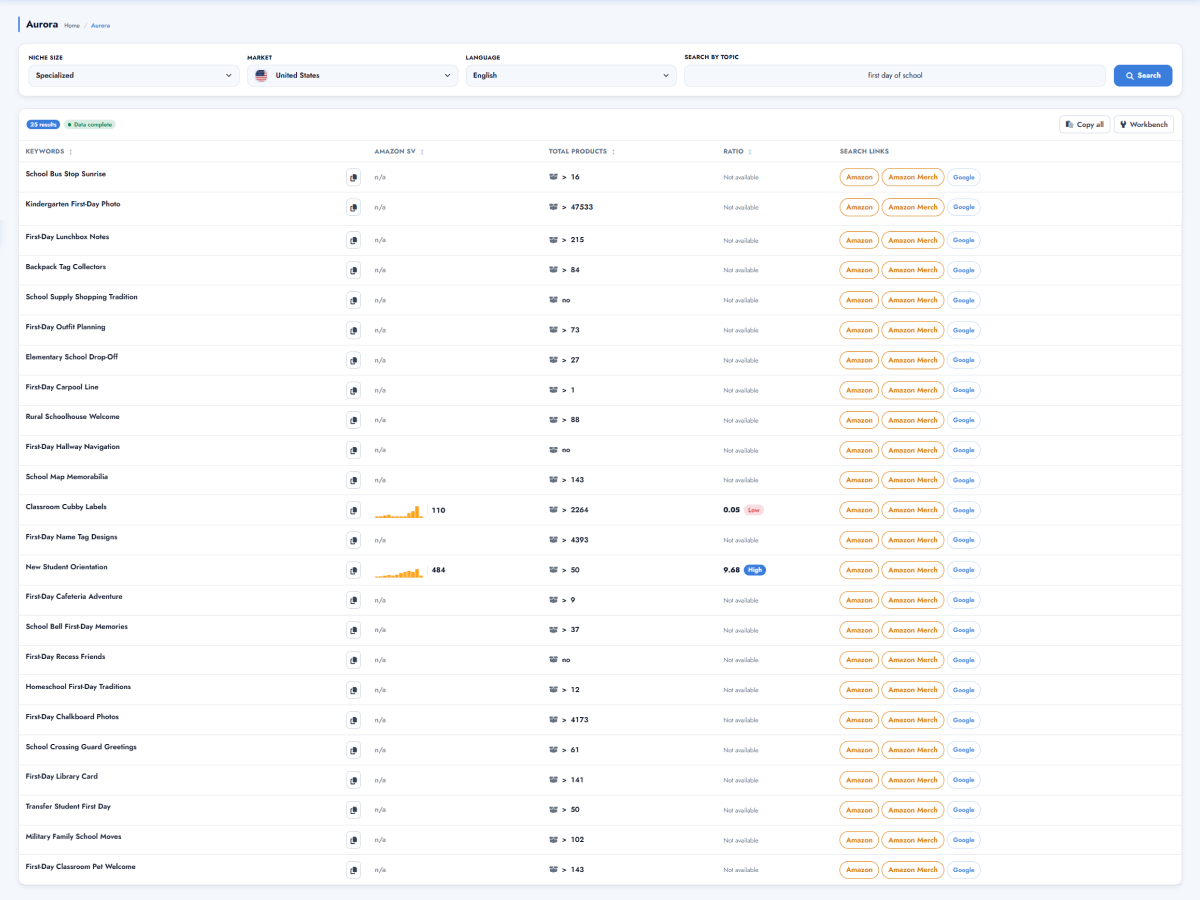Click the blue Search button

[1143, 75]
